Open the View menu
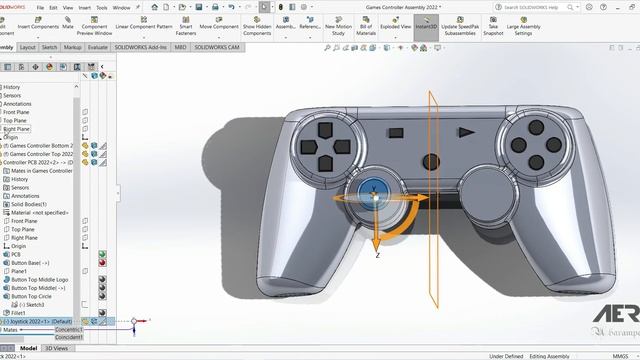Screen dimensions: 640x360 coord(68,7)
